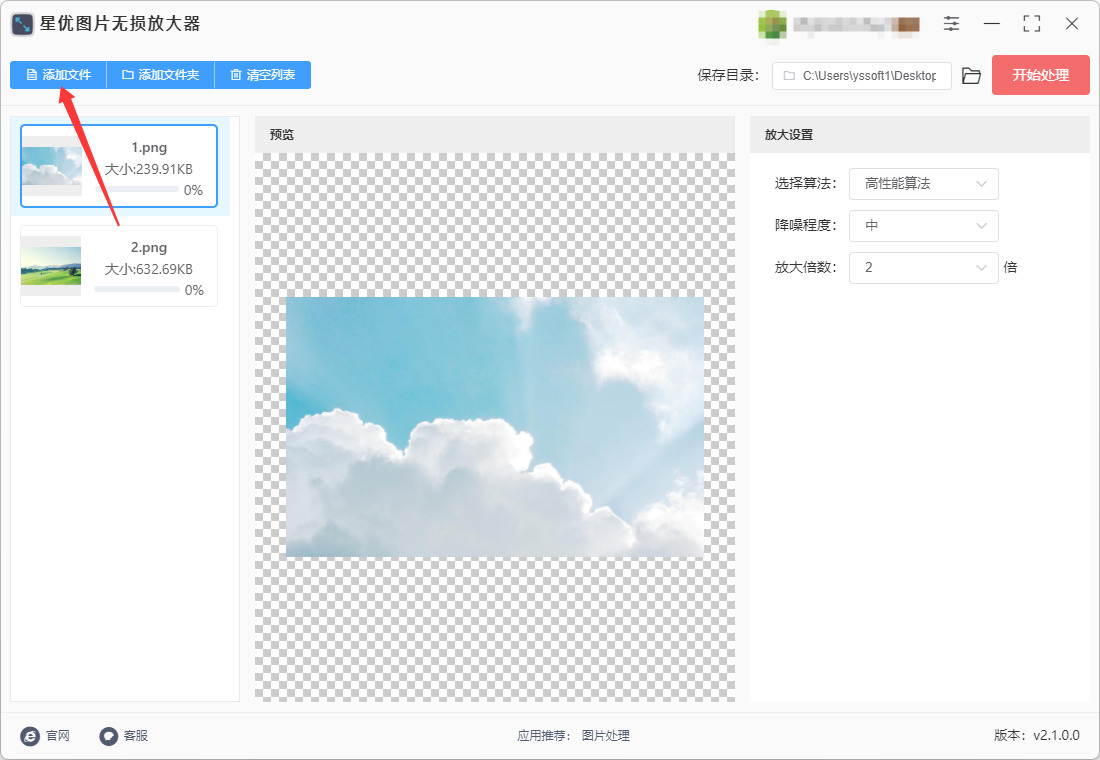Click the progress bar of 2.png
This screenshot has height=760, width=1100.
pos(136,289)
